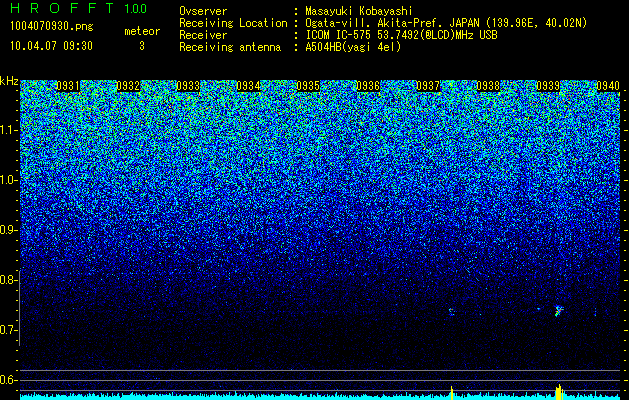Select the file name 1004070930.png
The height and width of the screenshot is (400, 629).
[x=52, y=27]
